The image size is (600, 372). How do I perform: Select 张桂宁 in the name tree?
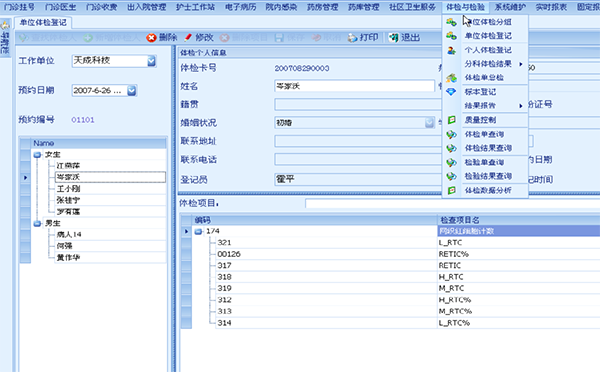68,200
